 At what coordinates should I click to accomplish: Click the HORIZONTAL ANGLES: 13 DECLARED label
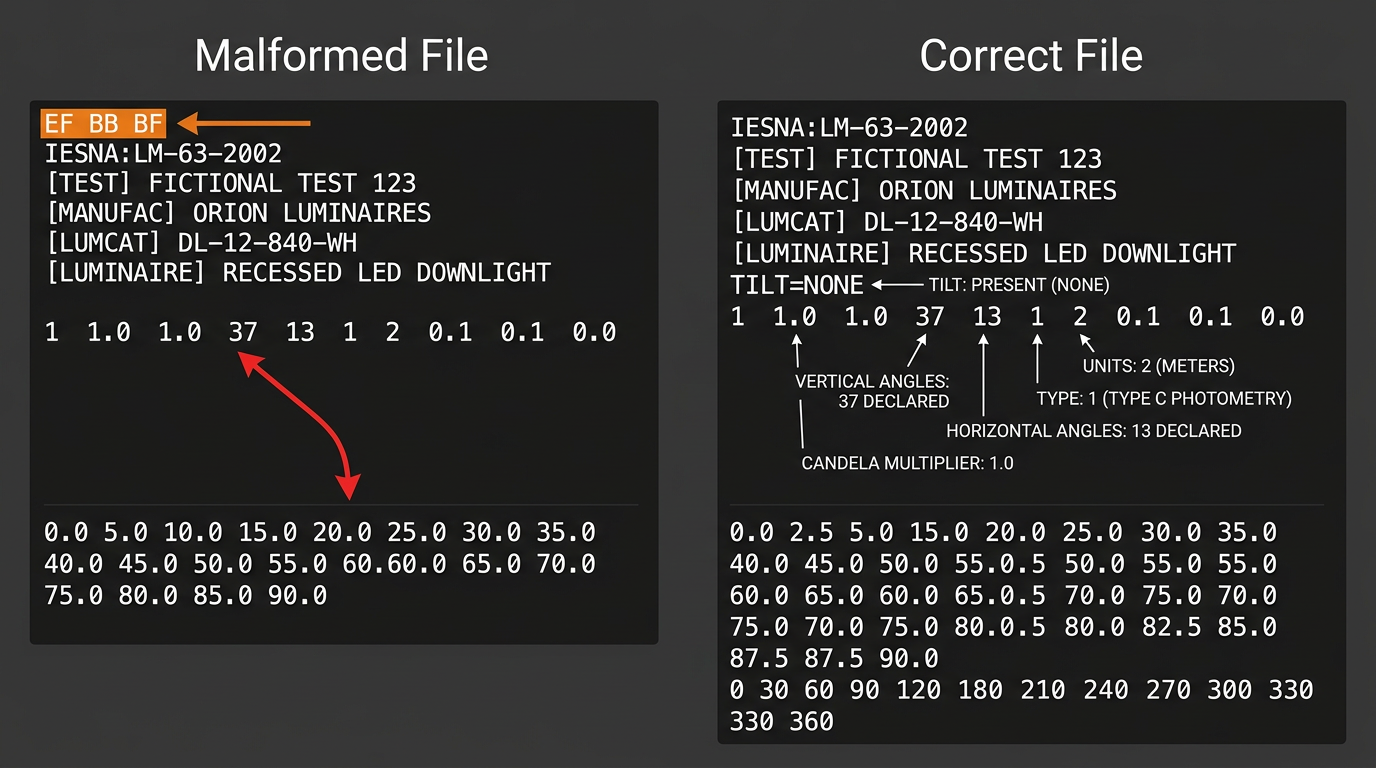point(1094,431)
